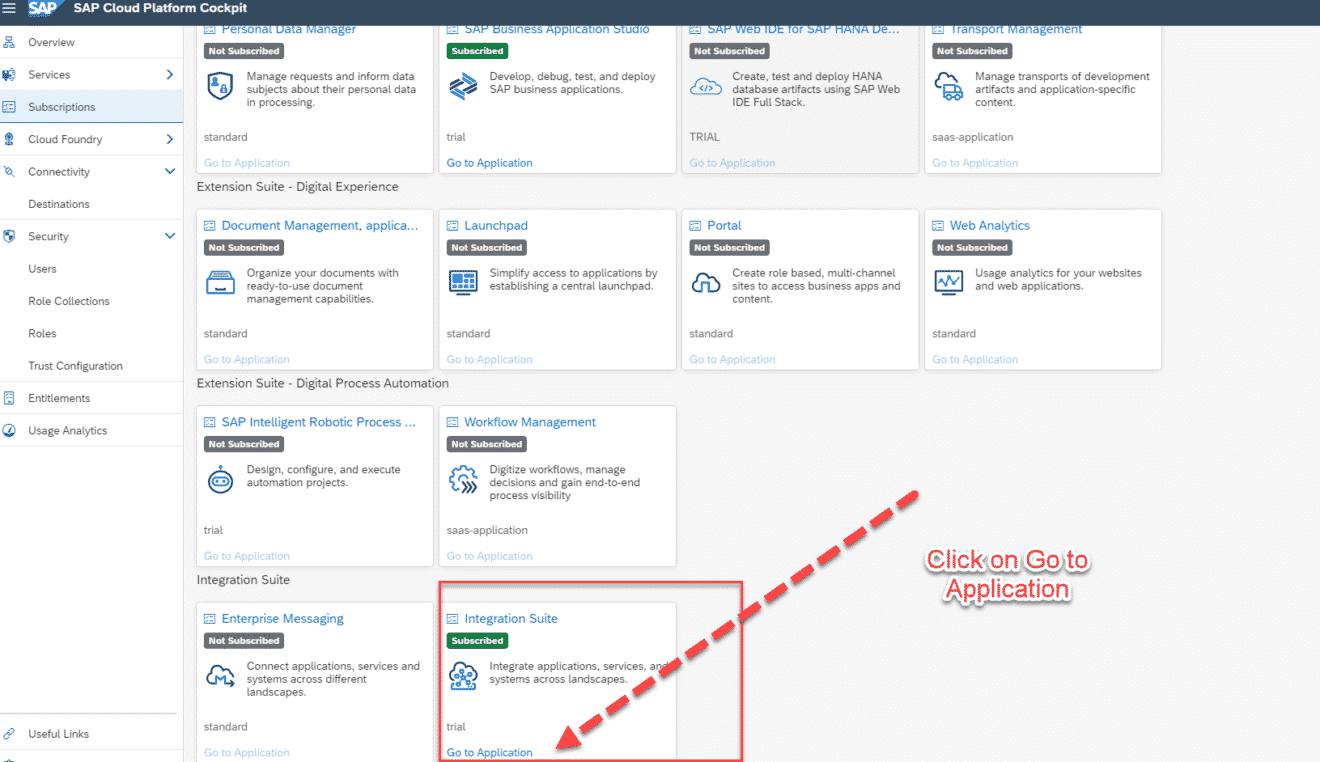Collapse the Security section chevron

click(170, 236)
